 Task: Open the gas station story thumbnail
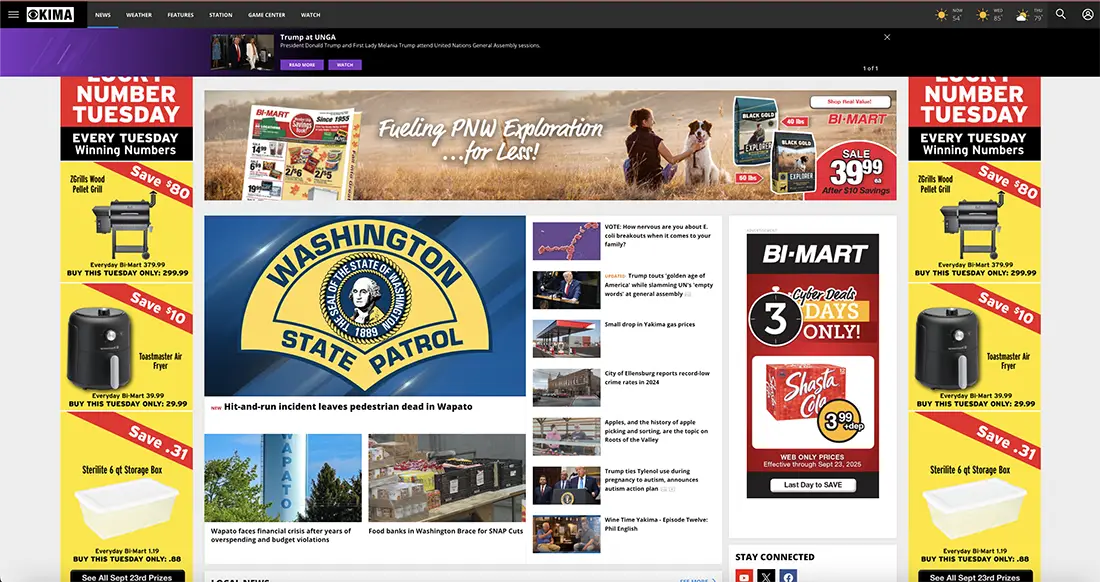point(566,339)
